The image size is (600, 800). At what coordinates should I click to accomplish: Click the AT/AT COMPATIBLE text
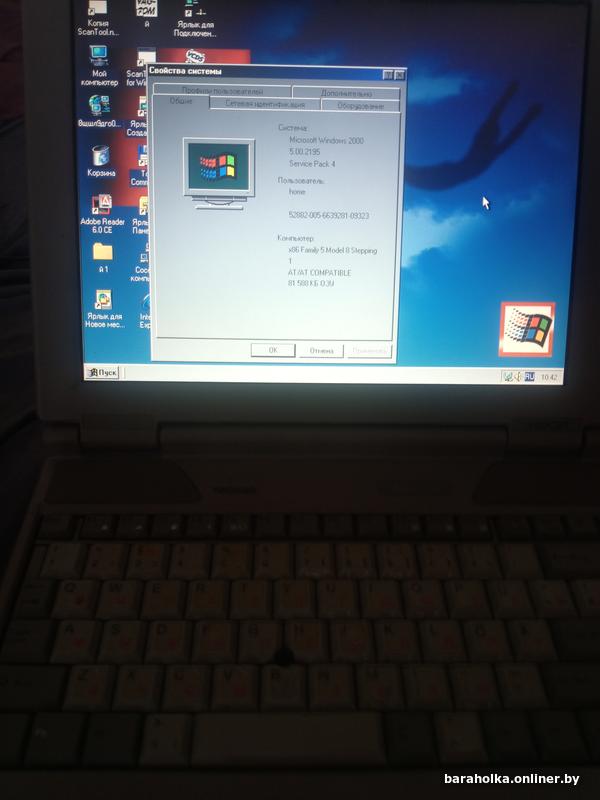click(319, 273)
